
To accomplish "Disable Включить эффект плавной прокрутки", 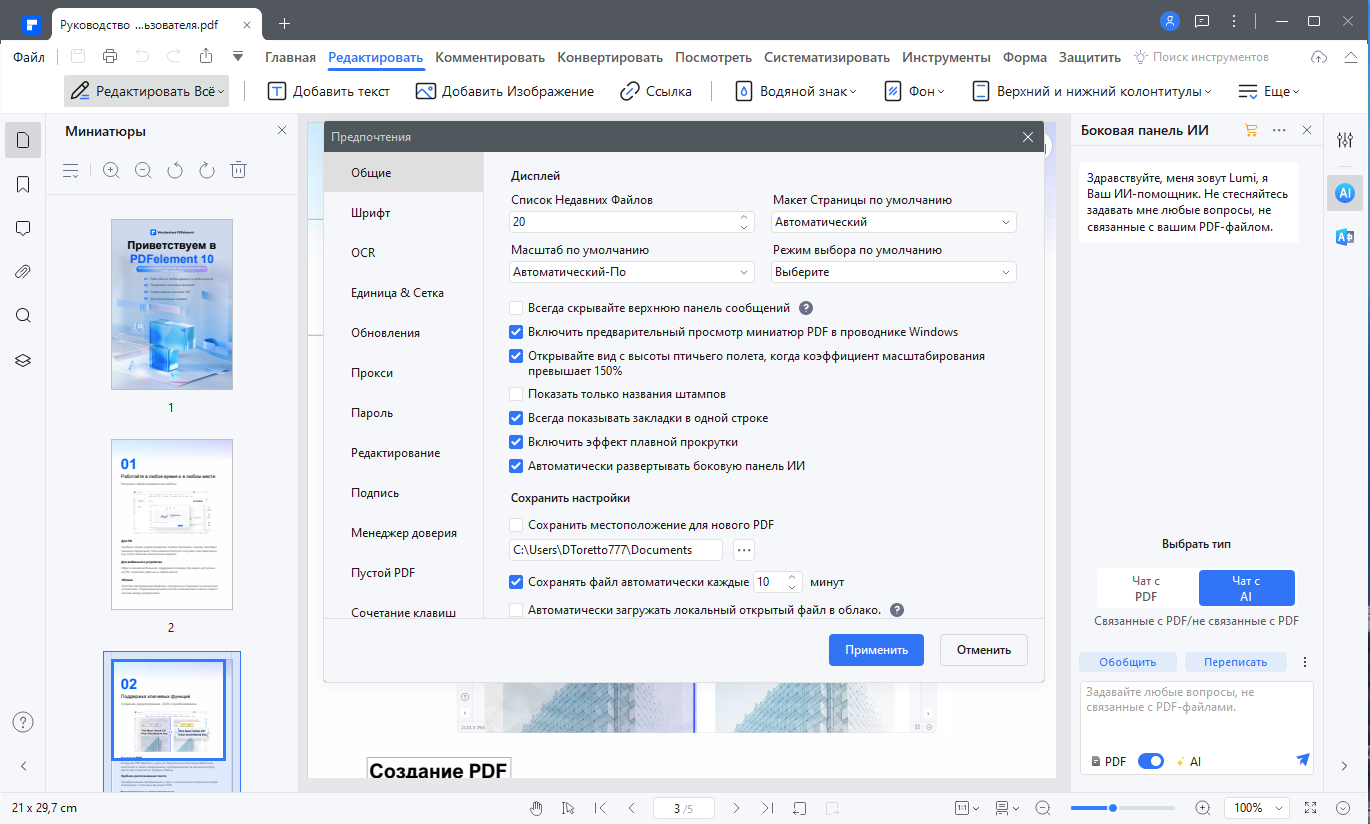I will tap(516, 442).
